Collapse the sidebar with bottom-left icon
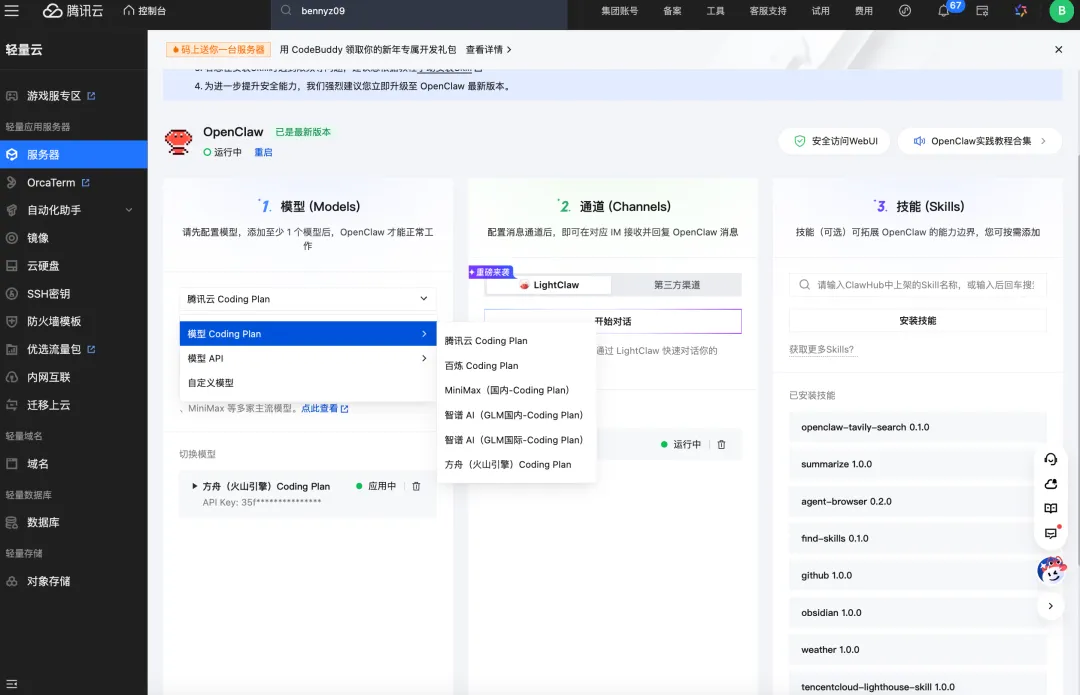The height and width of the screenshot is (695, 1080). (12, 683)
